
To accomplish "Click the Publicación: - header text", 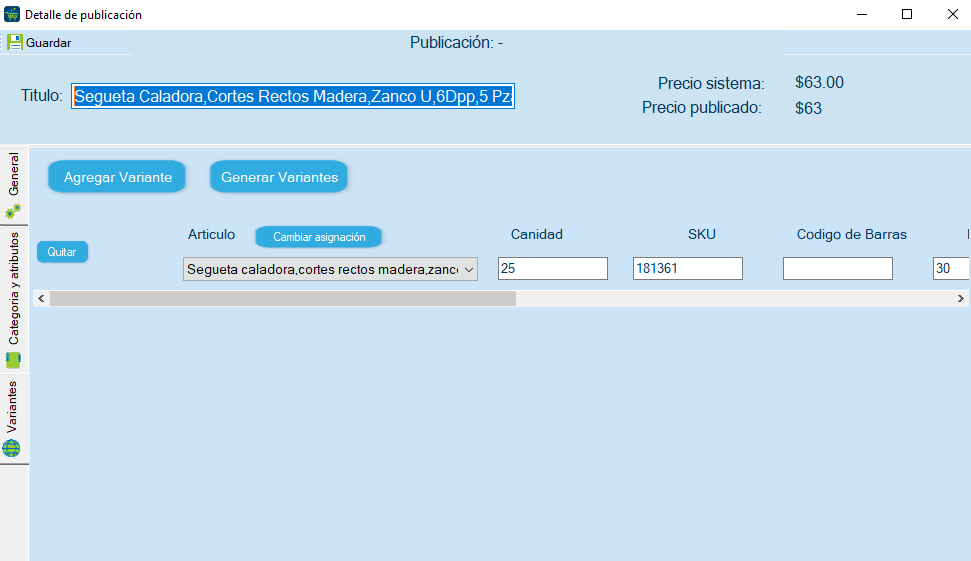I will 456,43.
